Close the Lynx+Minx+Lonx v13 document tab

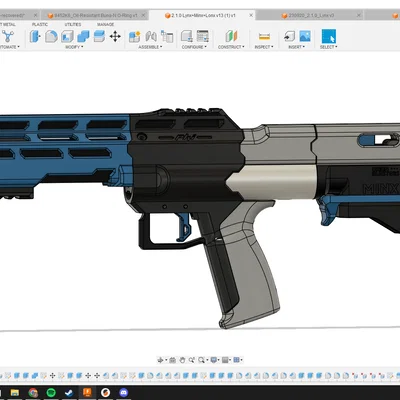(251, 15)
